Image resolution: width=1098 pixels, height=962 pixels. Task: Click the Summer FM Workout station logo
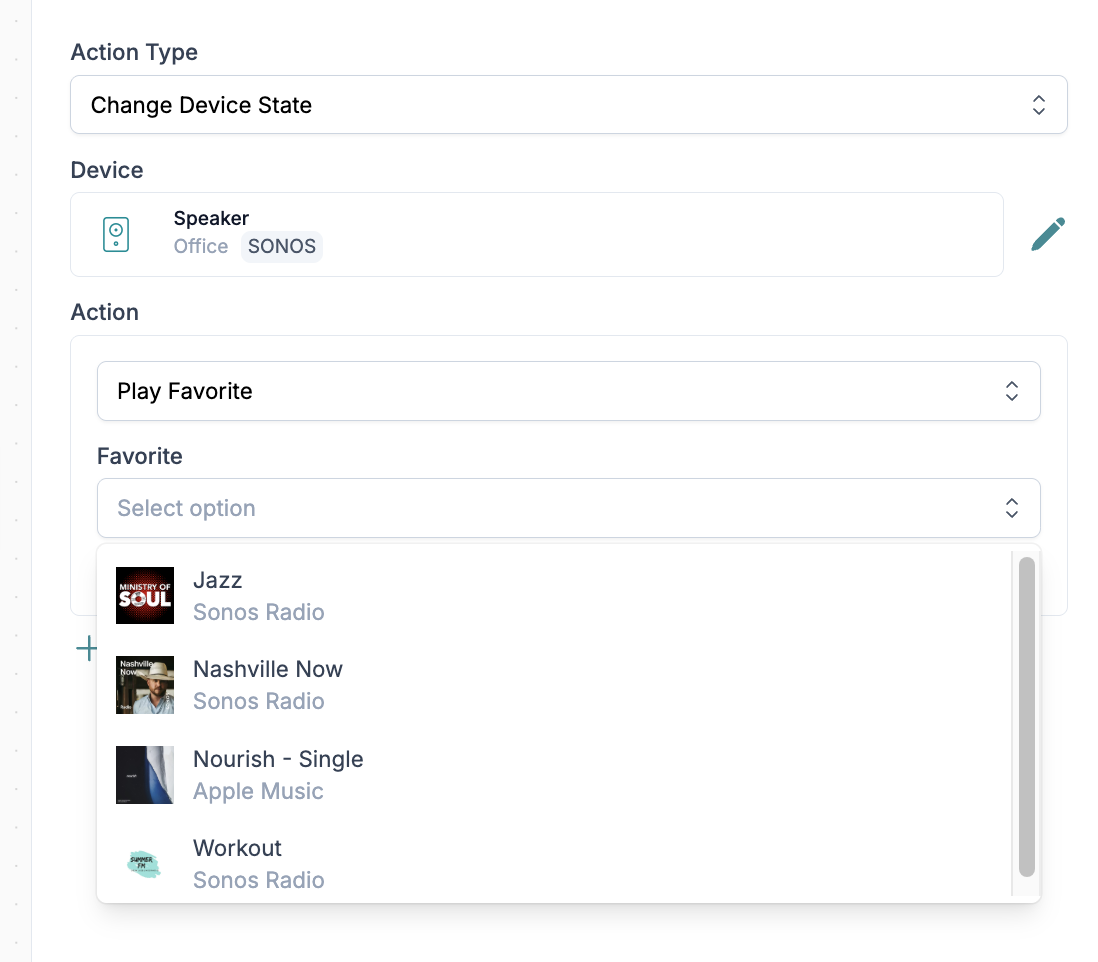pyautogui.click(x=144, y=863)
